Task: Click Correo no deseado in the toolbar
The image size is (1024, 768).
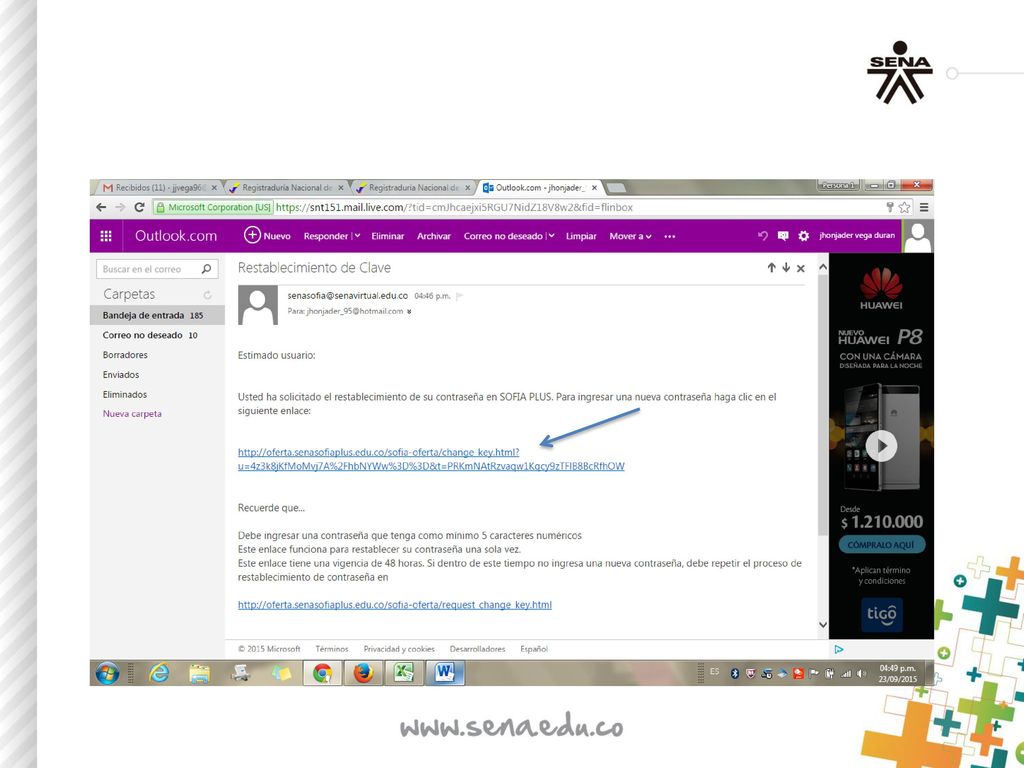Action: (x=503, y=236)
